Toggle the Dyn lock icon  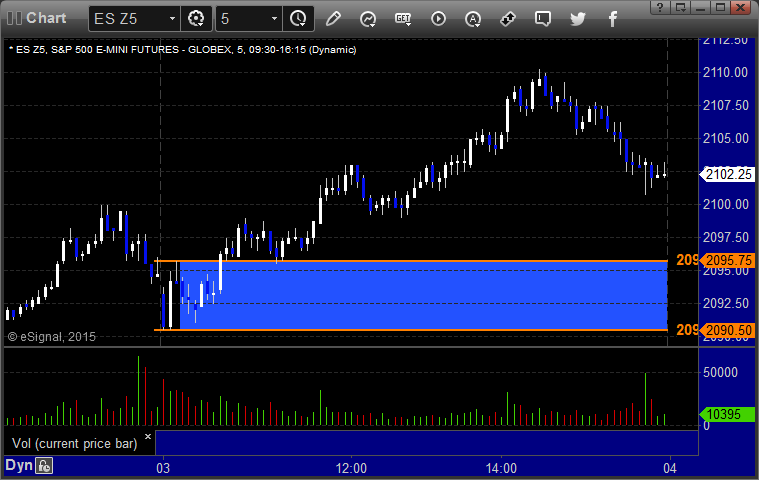coord(44,466)
